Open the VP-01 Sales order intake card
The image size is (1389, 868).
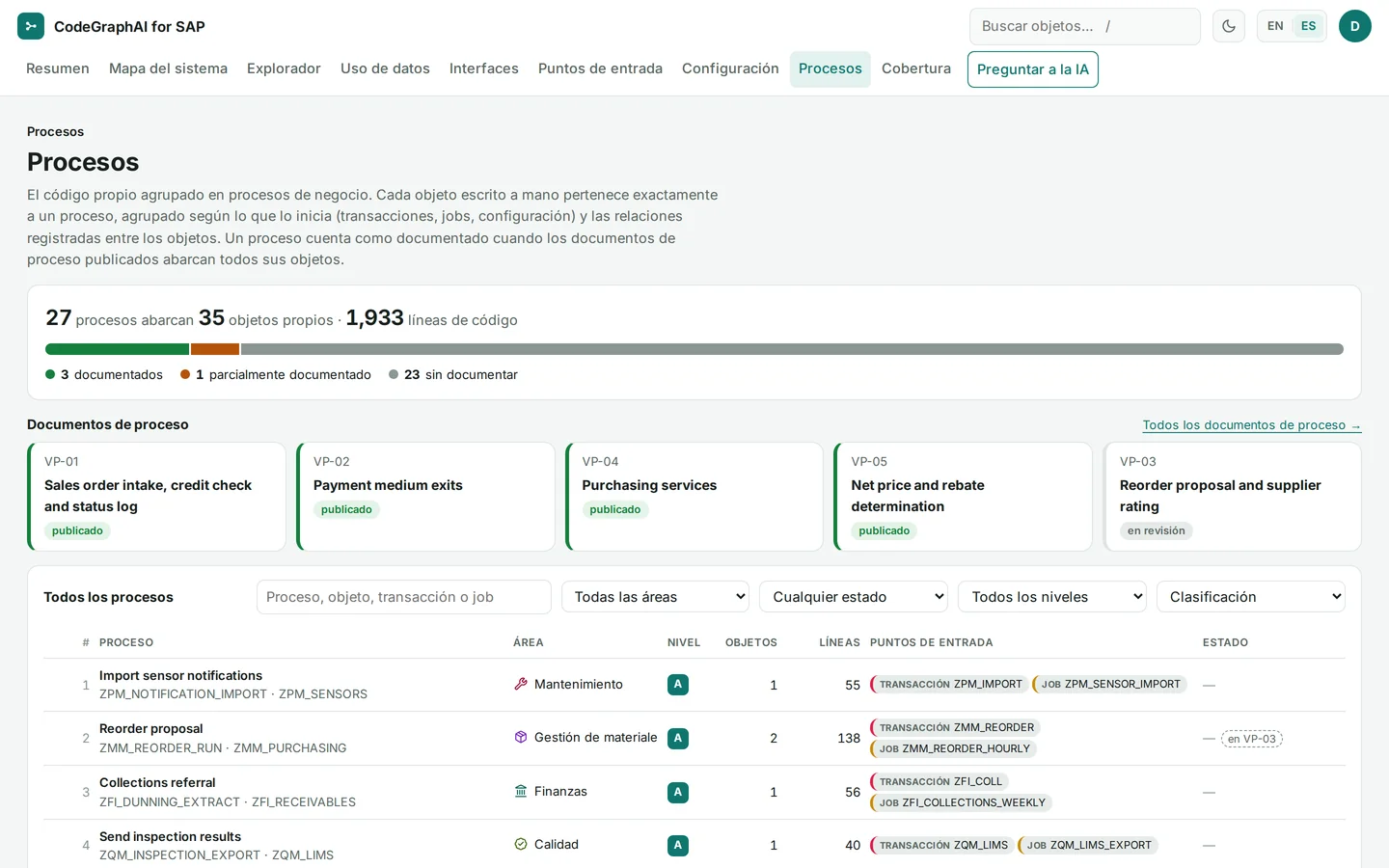[157, 497]
